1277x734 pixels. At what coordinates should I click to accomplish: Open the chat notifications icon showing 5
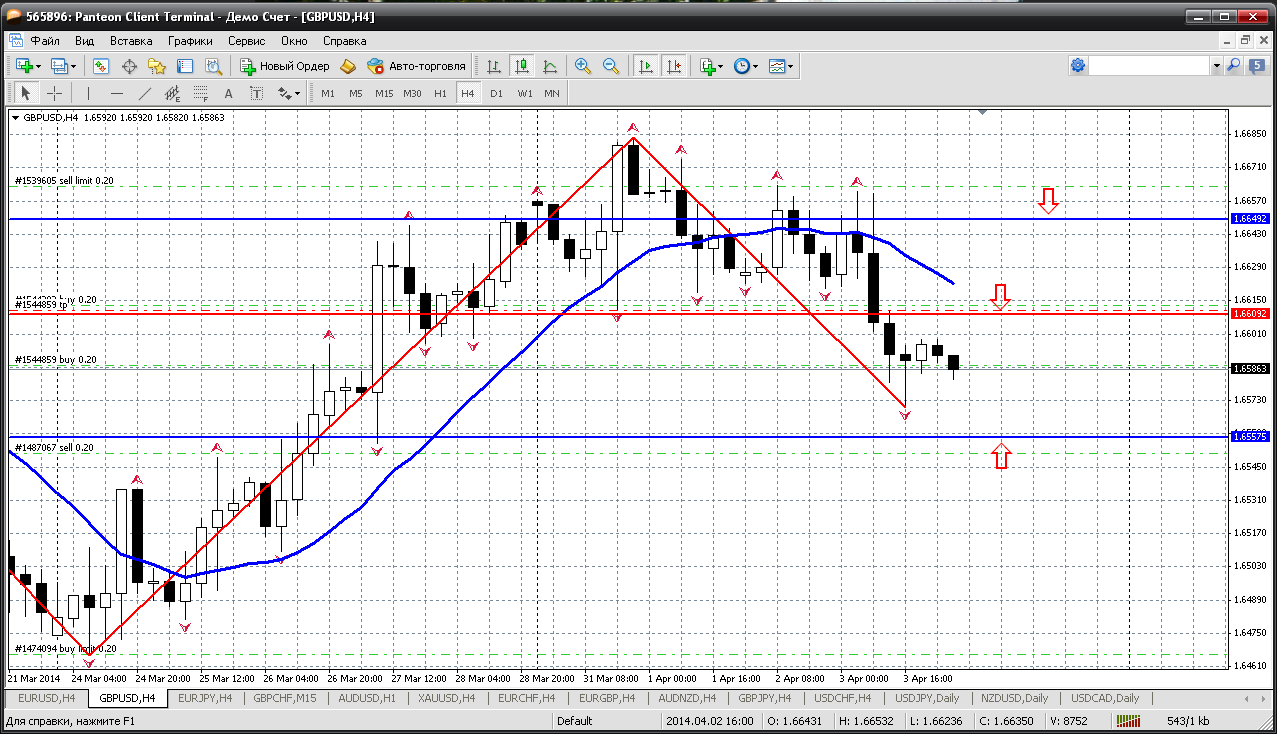1257,65
